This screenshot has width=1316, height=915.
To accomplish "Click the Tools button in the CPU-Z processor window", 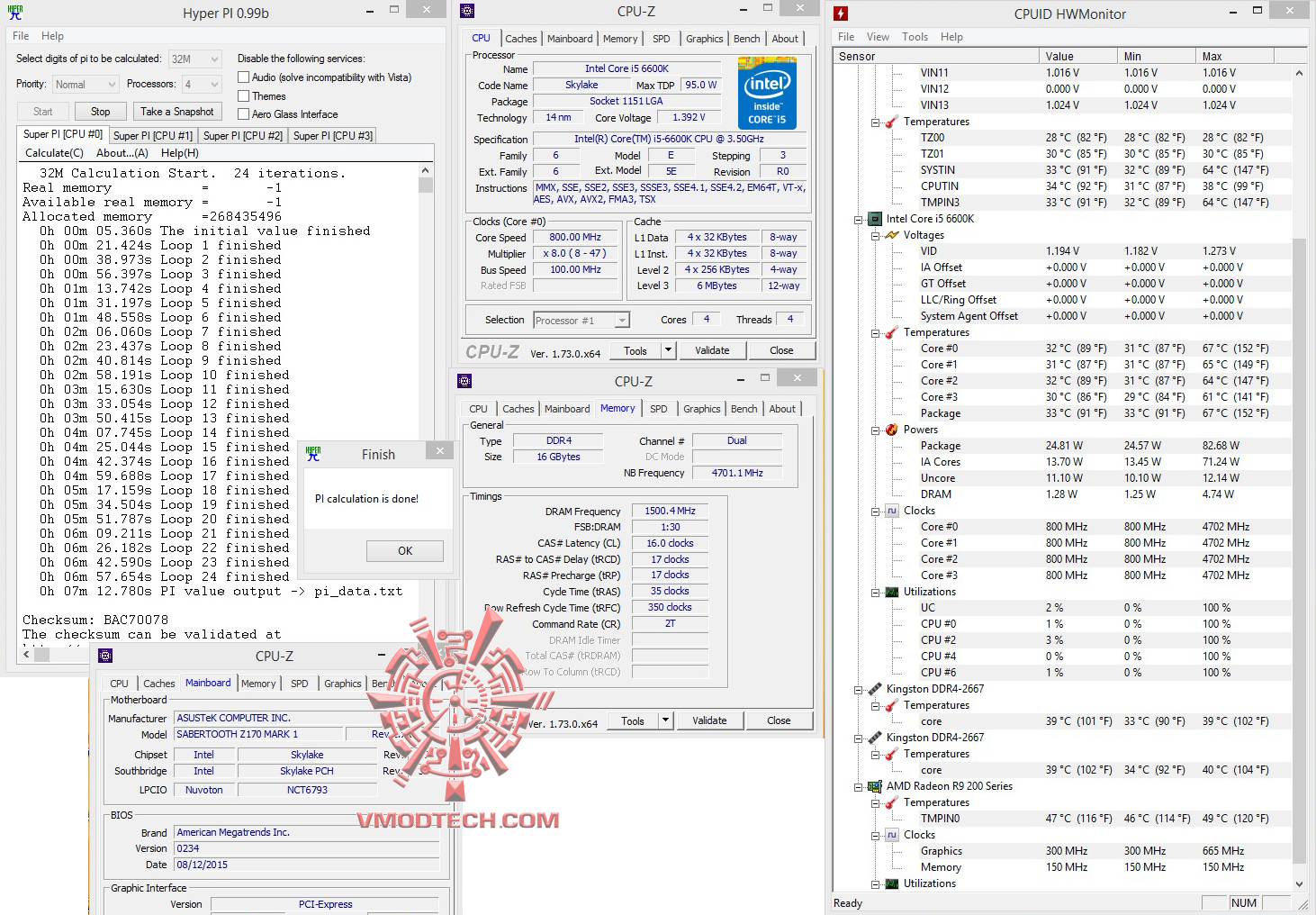I will 635,350.
